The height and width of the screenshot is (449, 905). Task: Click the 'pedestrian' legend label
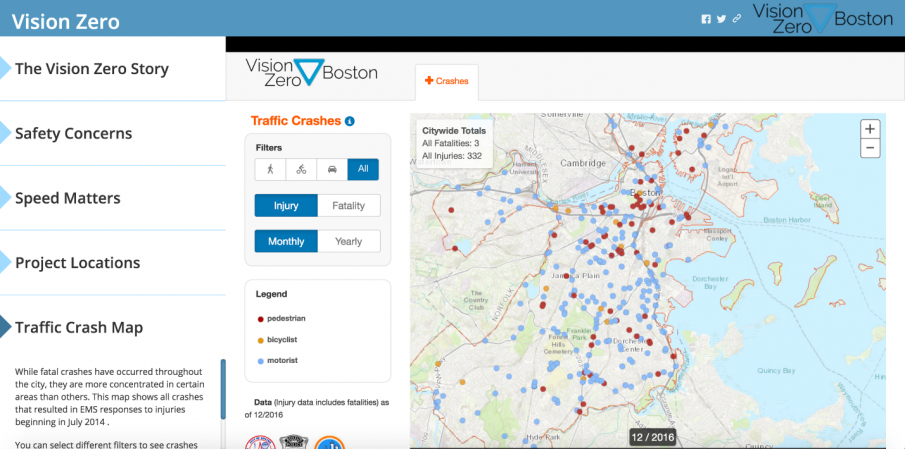tap(286, 319)
